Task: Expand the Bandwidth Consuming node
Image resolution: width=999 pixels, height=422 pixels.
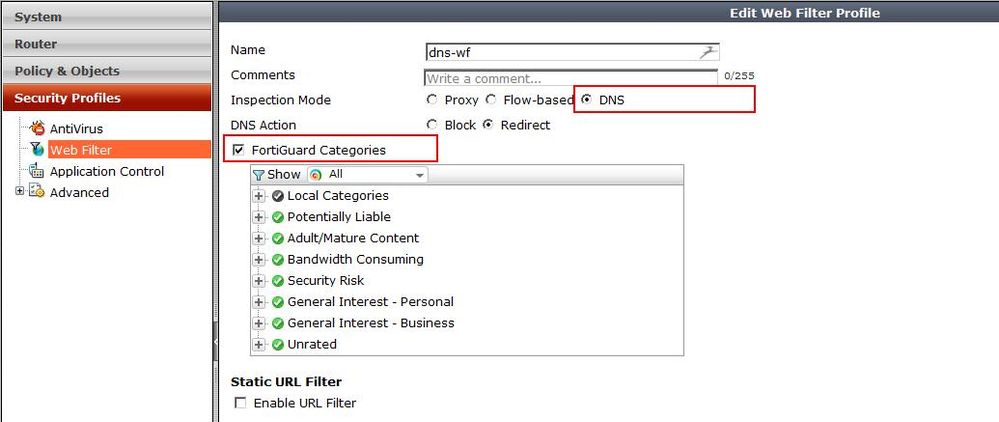Action: coord(259,259)
